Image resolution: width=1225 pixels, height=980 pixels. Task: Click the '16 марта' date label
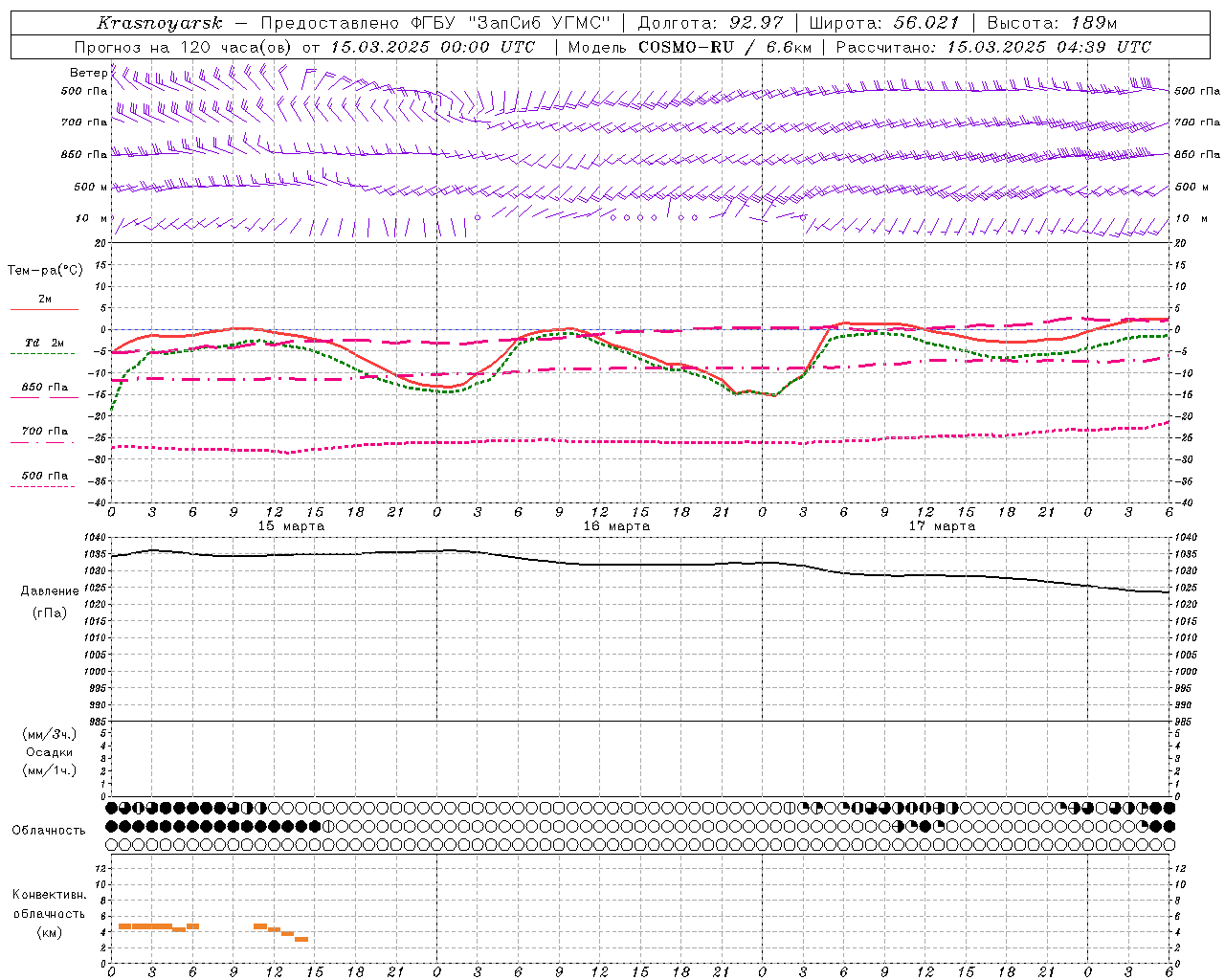point(616,526)
